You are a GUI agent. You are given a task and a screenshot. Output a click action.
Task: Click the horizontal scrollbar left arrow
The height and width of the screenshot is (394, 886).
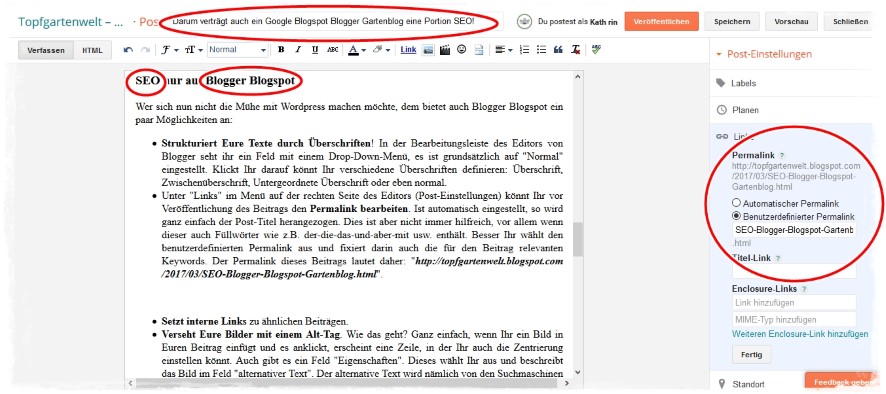point(131,383)
